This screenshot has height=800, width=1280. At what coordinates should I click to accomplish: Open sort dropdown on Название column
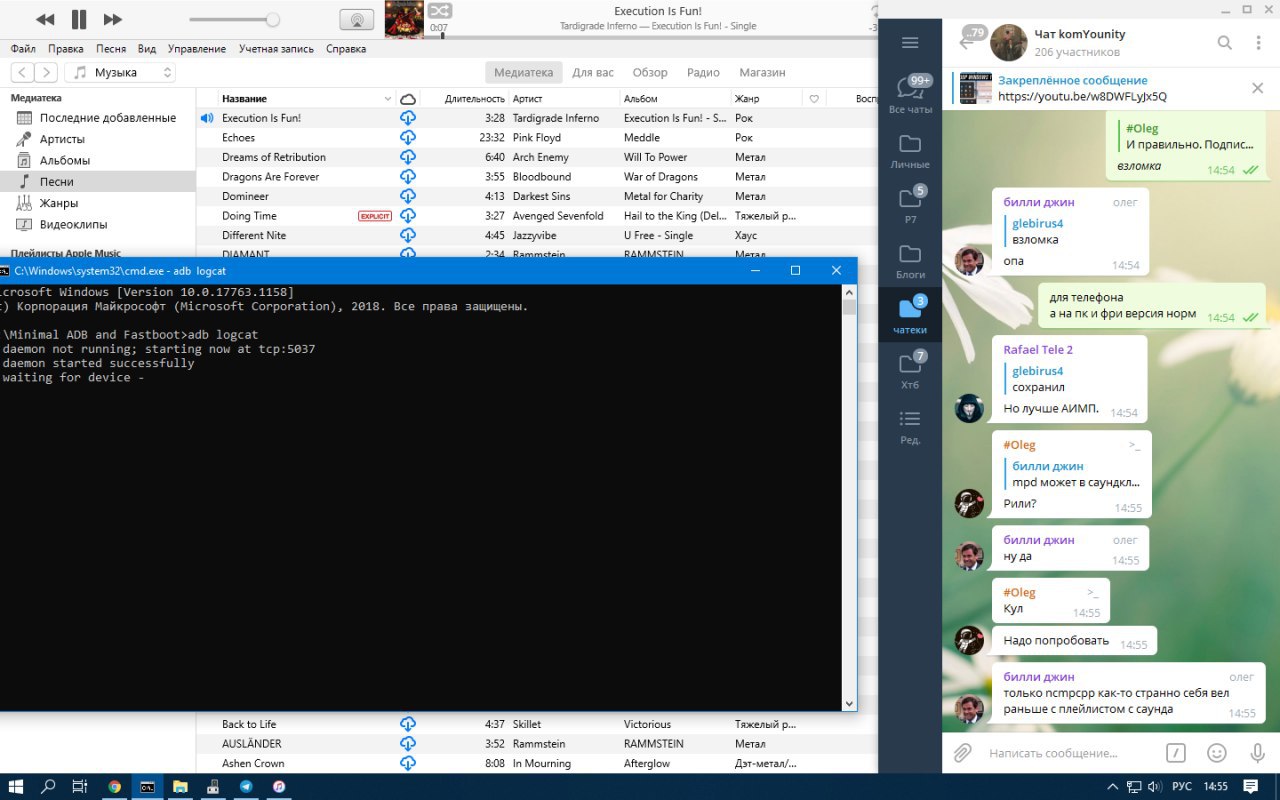click(x=388, y=99)
